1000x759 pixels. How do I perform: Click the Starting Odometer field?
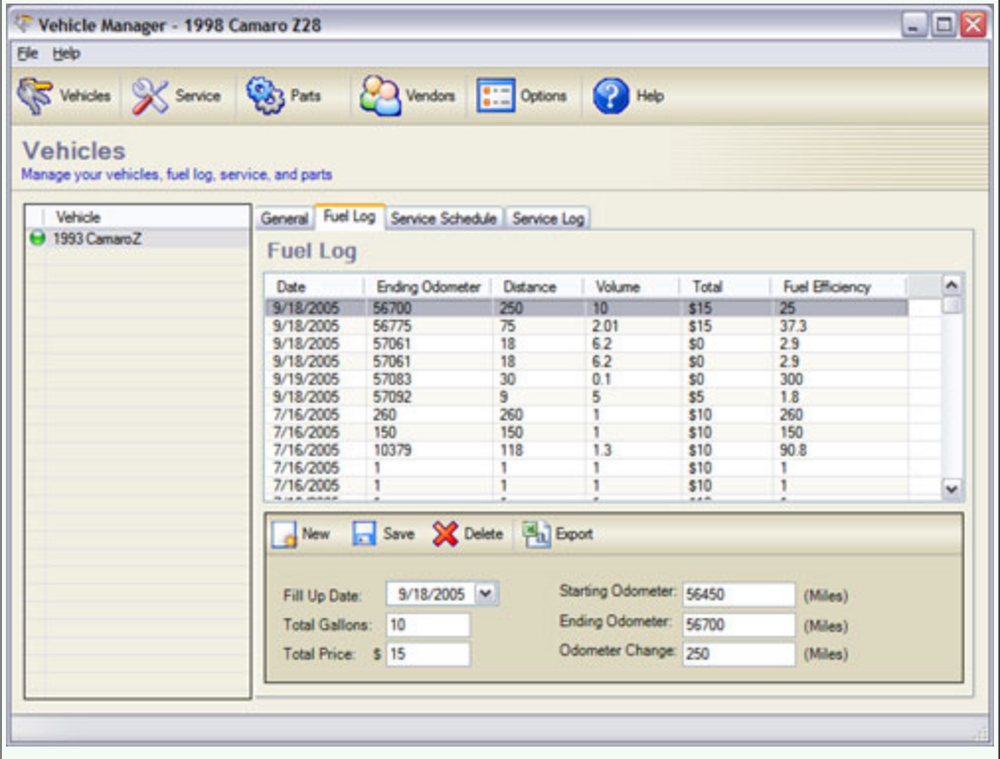tap(739, 594)
